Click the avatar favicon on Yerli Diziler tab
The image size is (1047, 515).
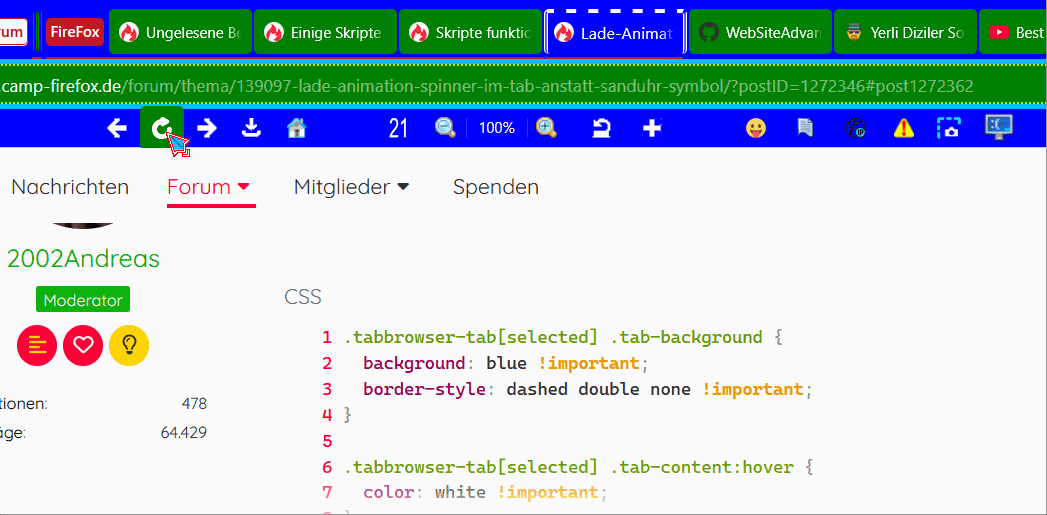pyautogui.click(x=854, y=32)
